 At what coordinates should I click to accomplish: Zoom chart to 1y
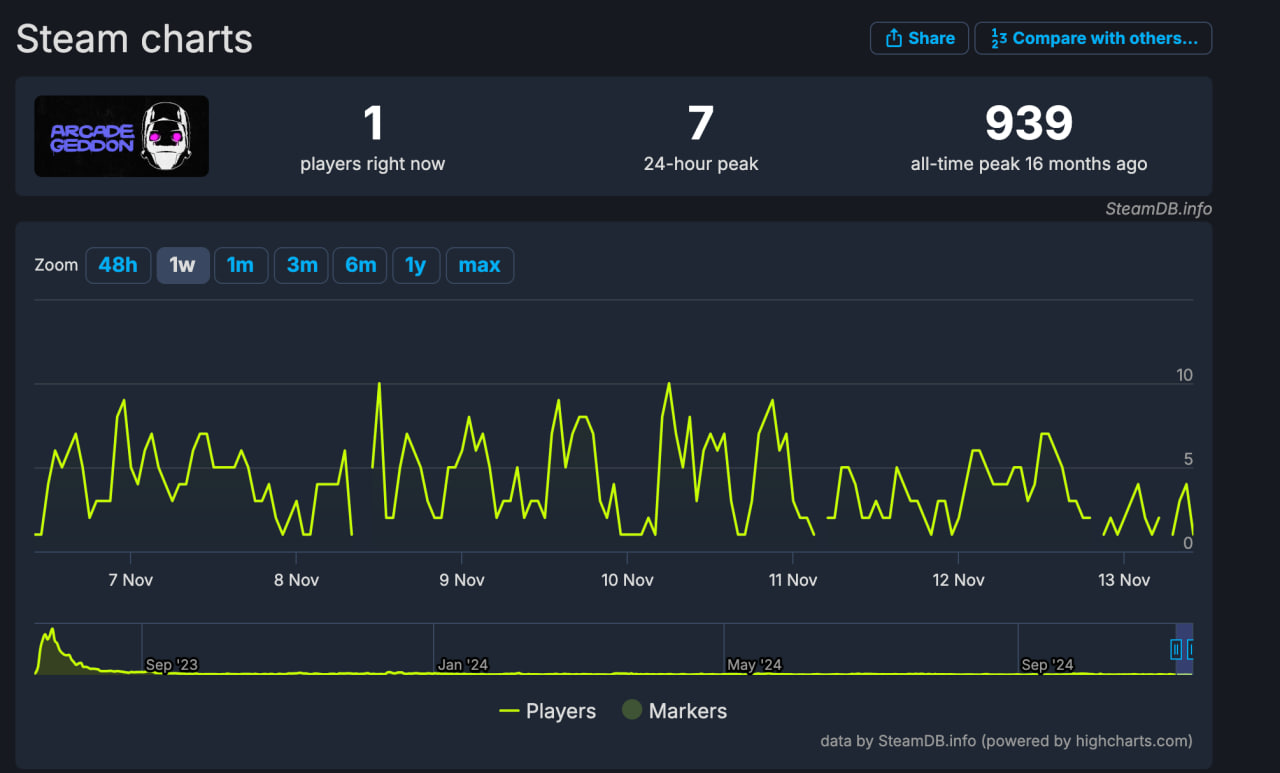coord(416,265)
